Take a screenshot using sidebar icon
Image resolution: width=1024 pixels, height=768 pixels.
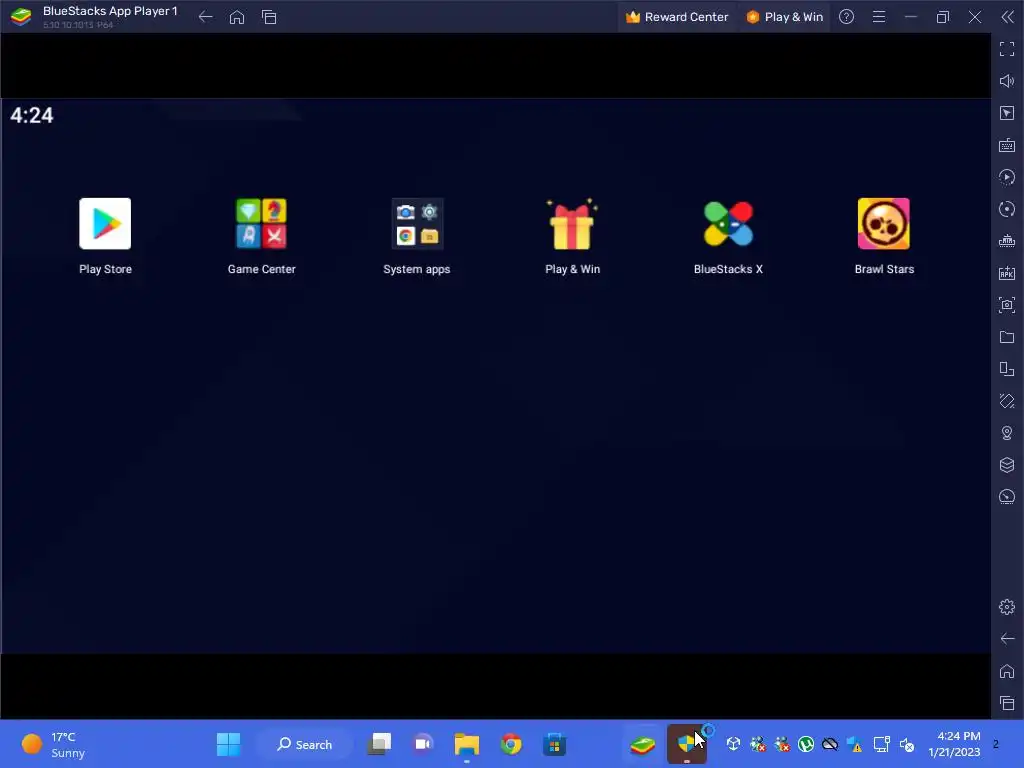[x=1007, y=305]
